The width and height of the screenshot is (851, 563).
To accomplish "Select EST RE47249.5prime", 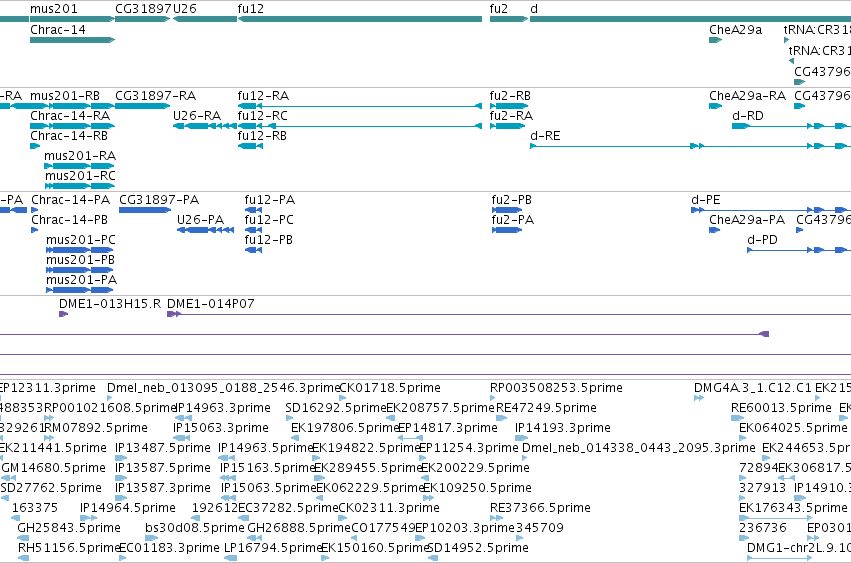I will pyautogui.click(x=547, y=408).
